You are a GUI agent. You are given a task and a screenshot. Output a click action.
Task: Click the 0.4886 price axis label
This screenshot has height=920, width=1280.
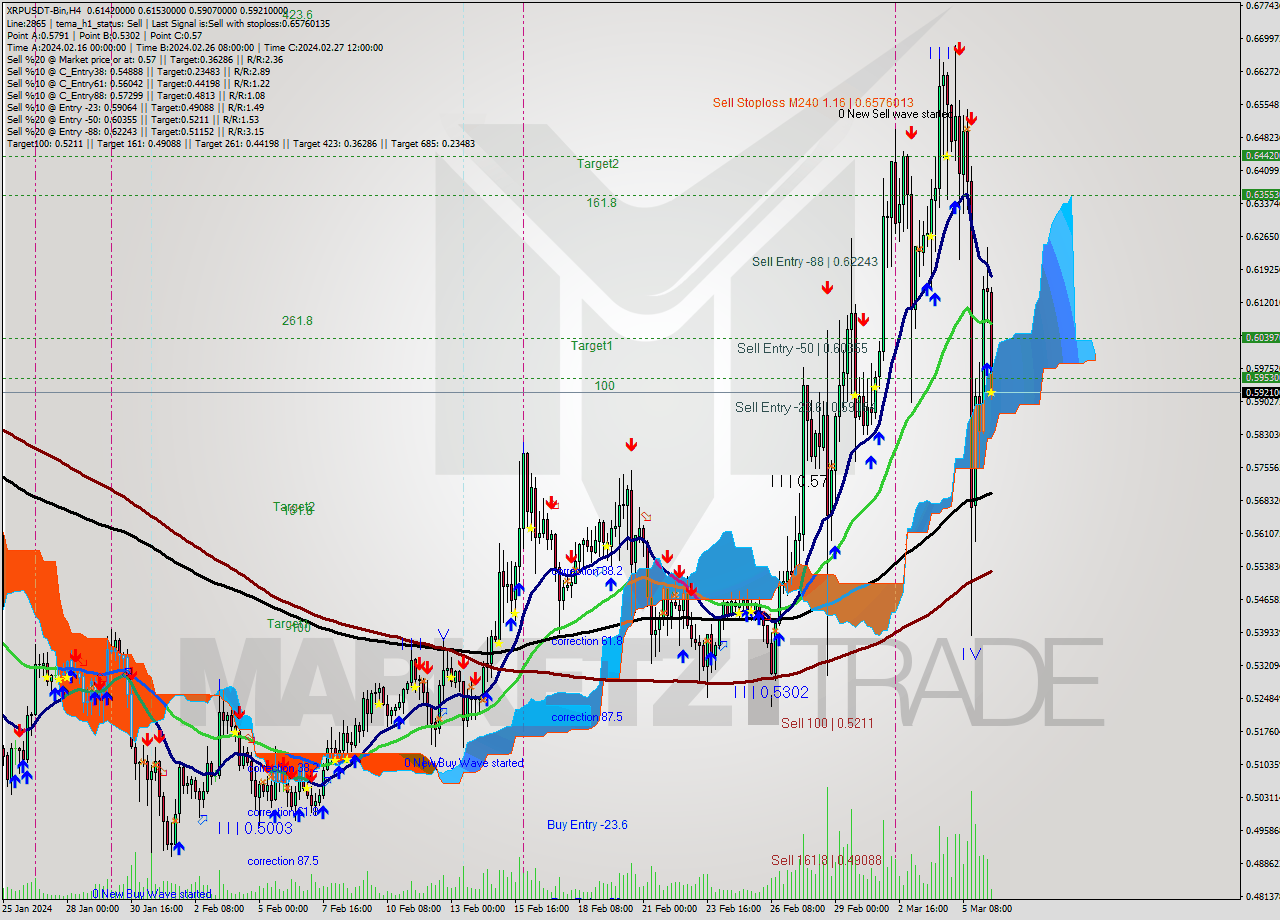(x=1262, y=863)
